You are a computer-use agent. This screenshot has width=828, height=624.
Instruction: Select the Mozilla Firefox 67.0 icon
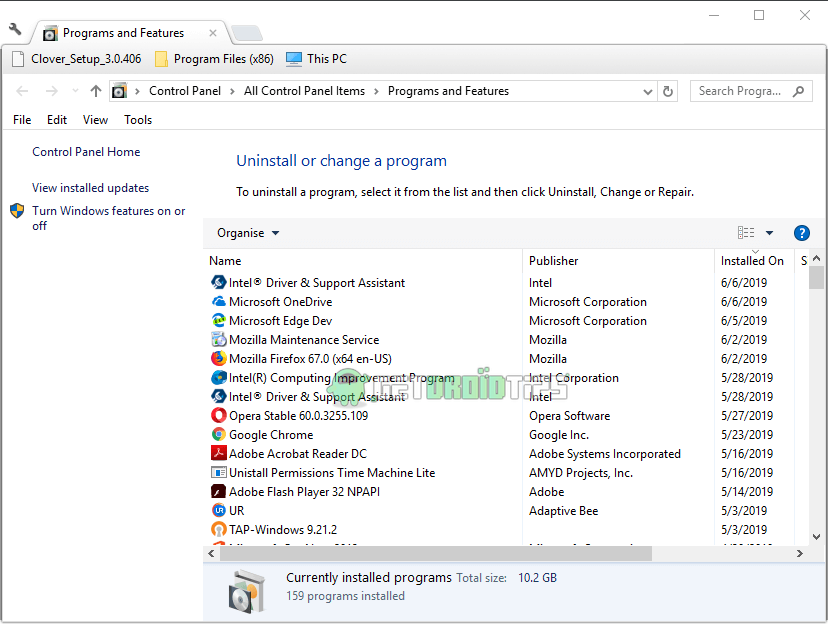point(219,359)
